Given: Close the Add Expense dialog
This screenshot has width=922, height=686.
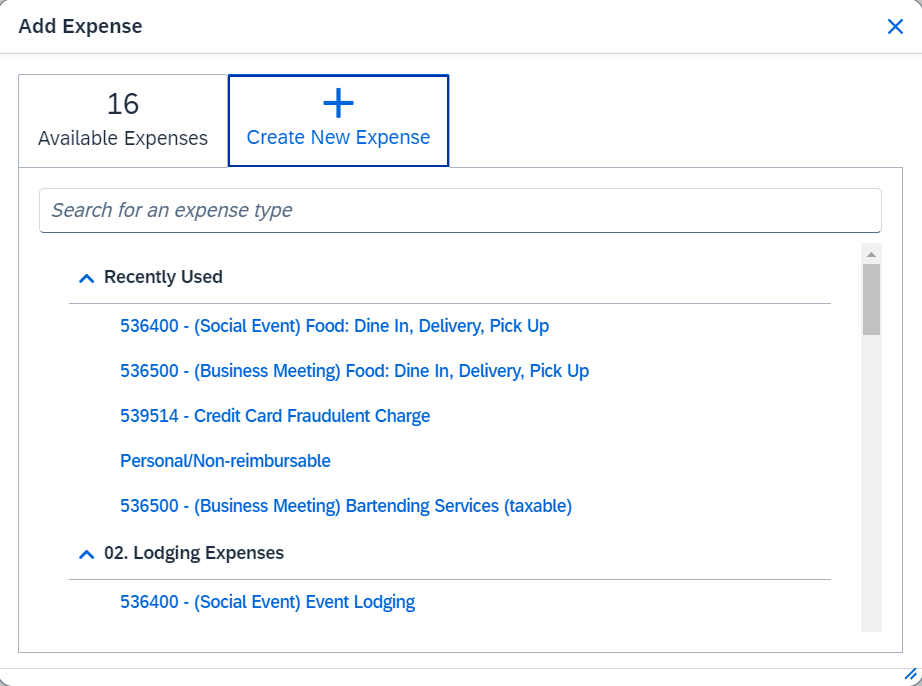Looking at the screenshot, I should point(895,26).
